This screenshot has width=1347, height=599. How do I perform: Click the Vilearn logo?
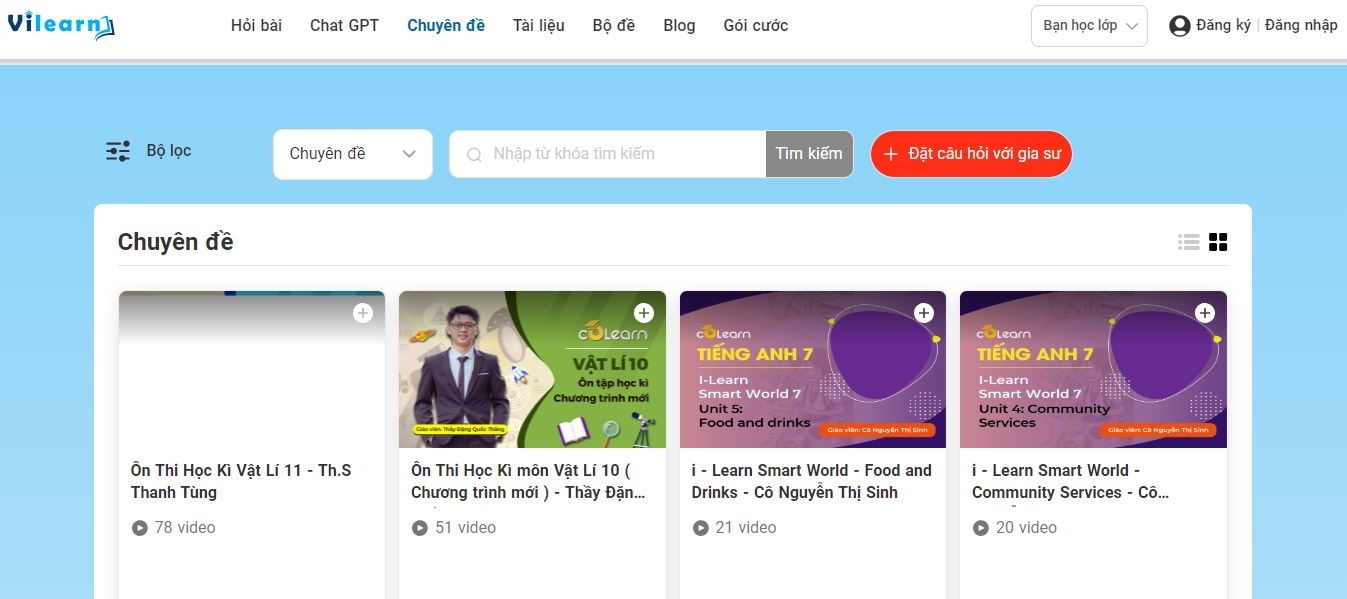click(x=61, y=25)
